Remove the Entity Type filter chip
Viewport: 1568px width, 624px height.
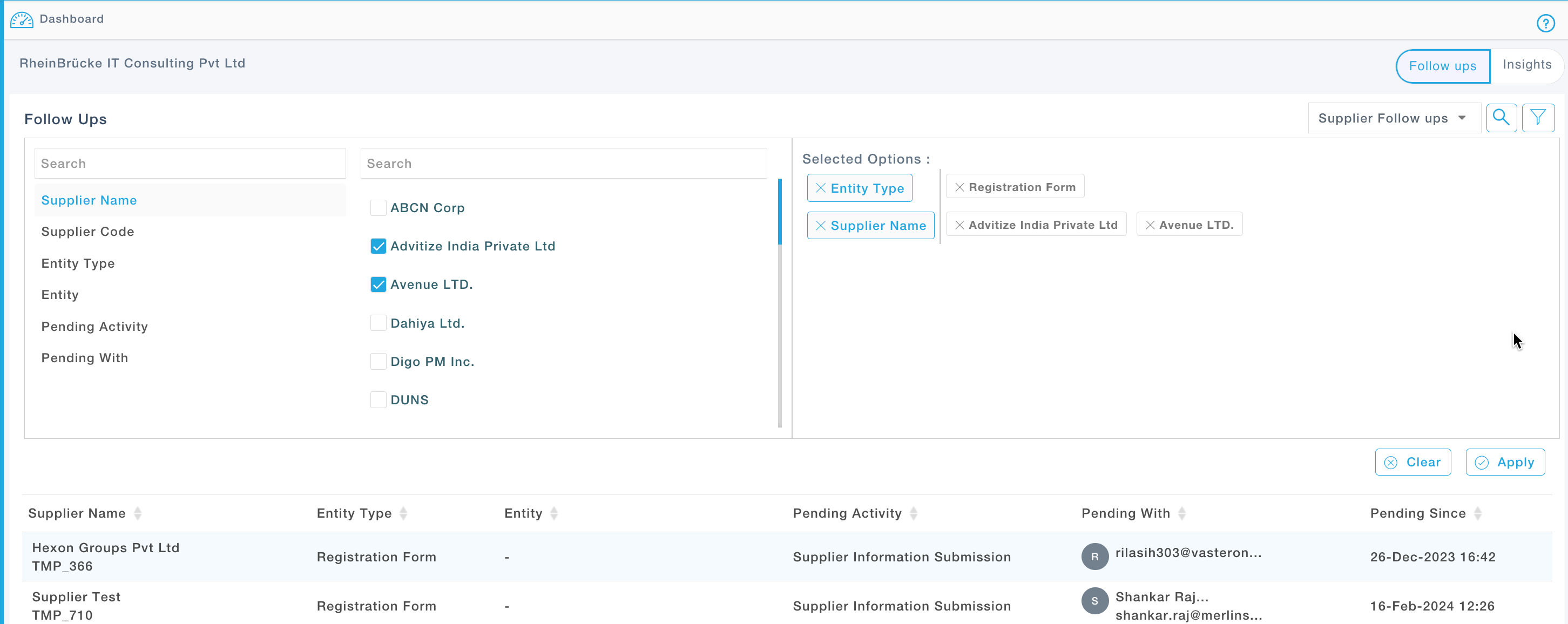[x=821, y=188]
